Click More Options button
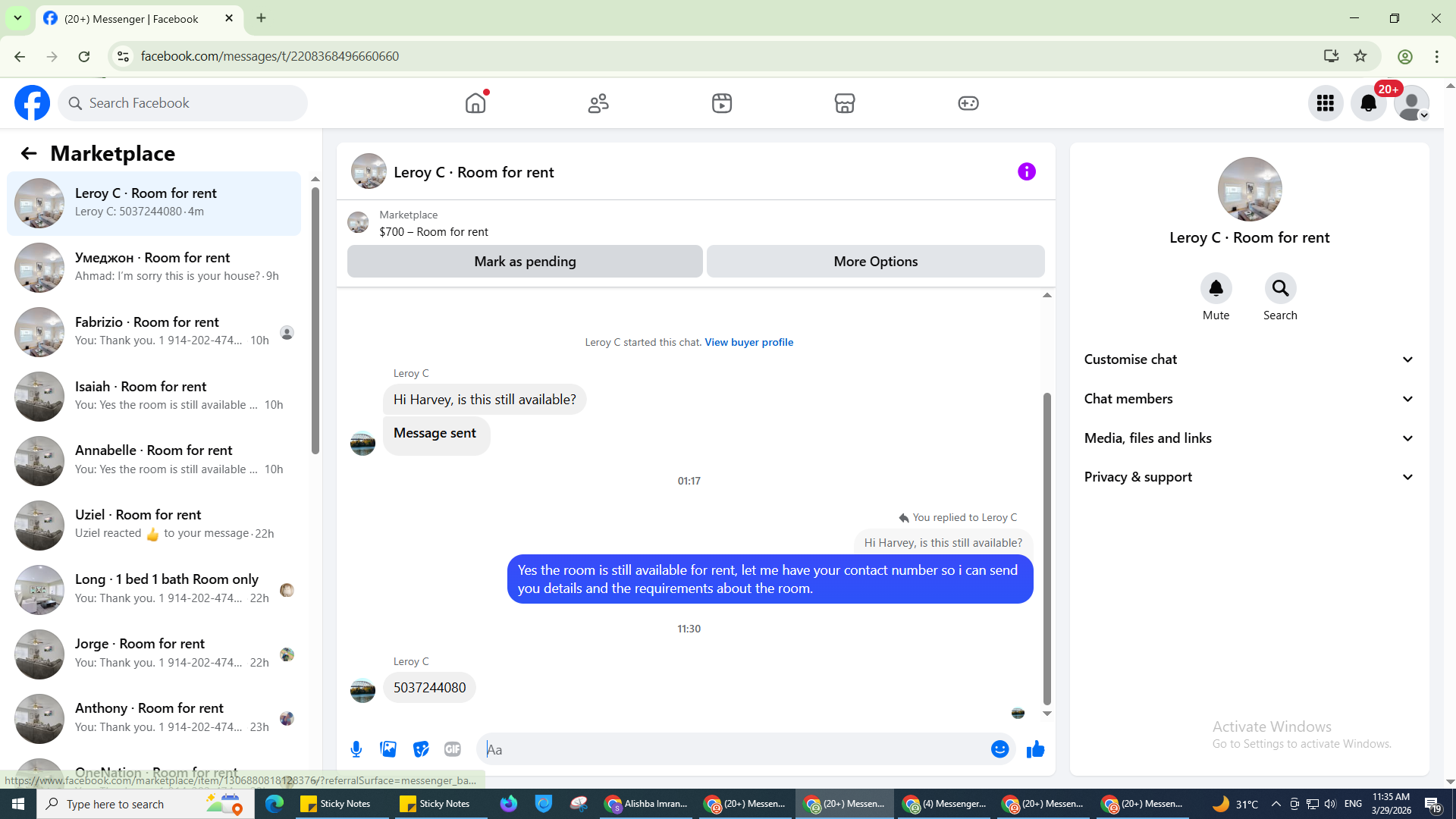This screenshot has width=1456, height=819. [x=876, y=262]
